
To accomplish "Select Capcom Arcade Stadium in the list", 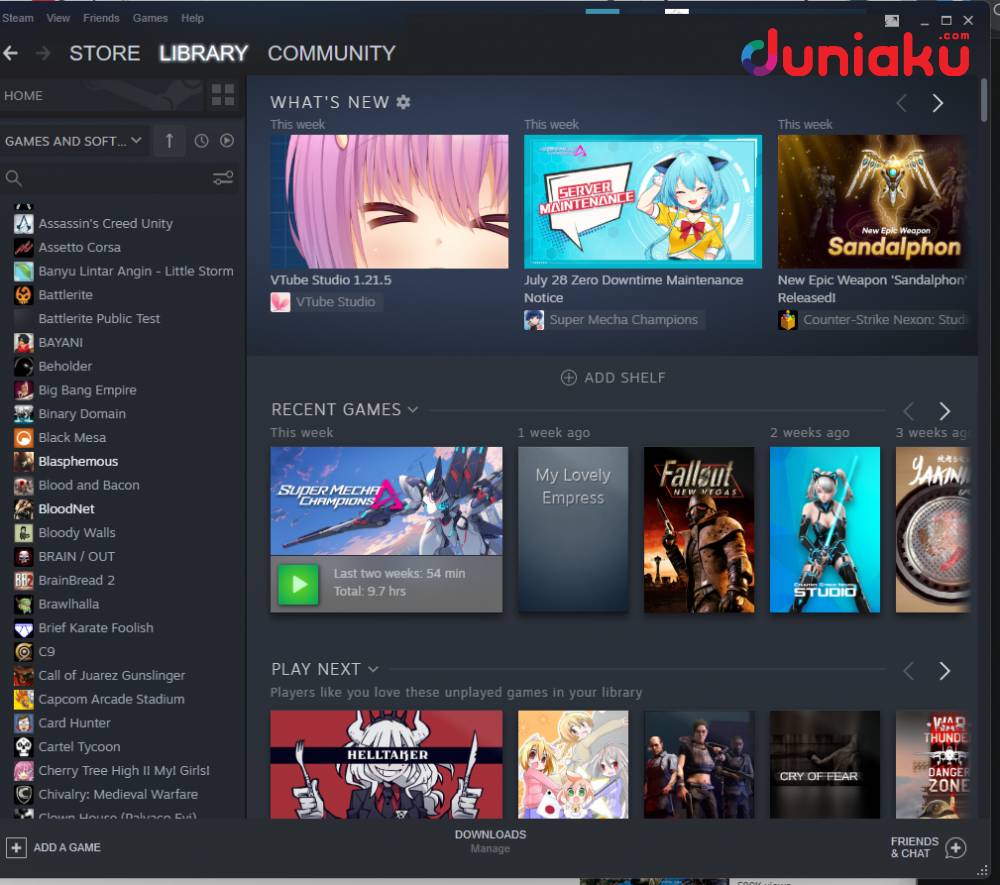I will click(x=111, y=699).
